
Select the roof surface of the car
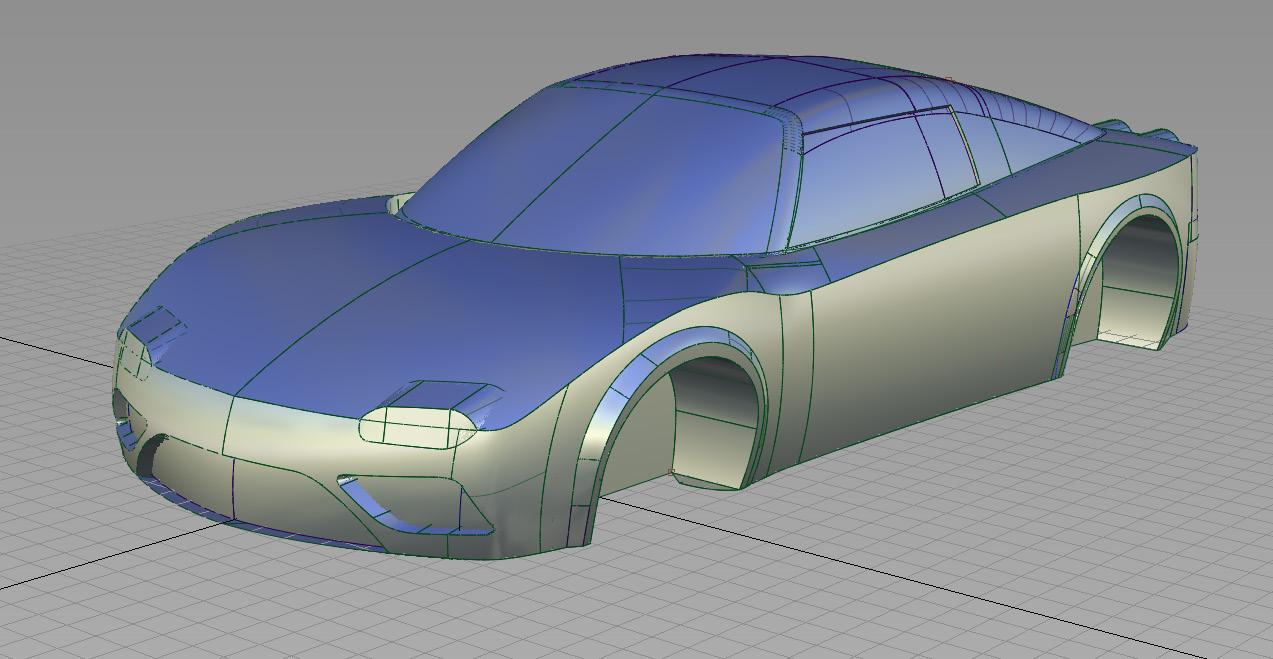[770, 80]
